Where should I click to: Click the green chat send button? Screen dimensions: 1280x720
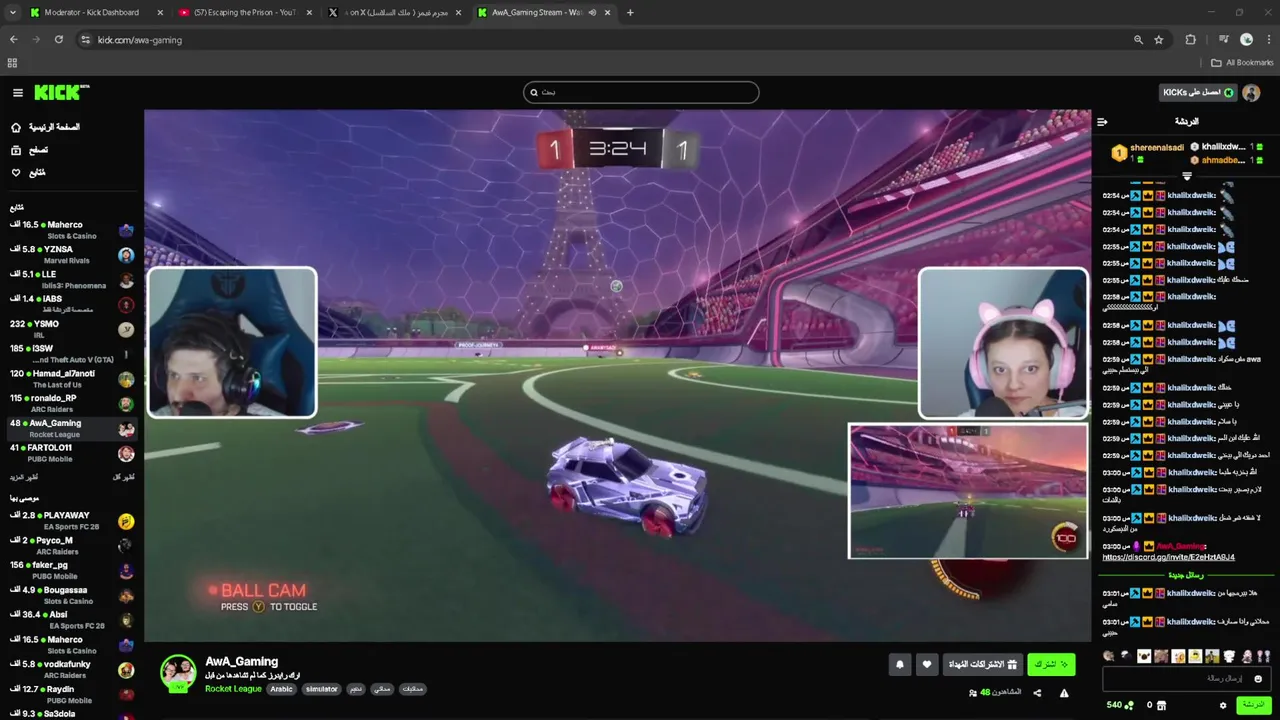(1252, 705)
